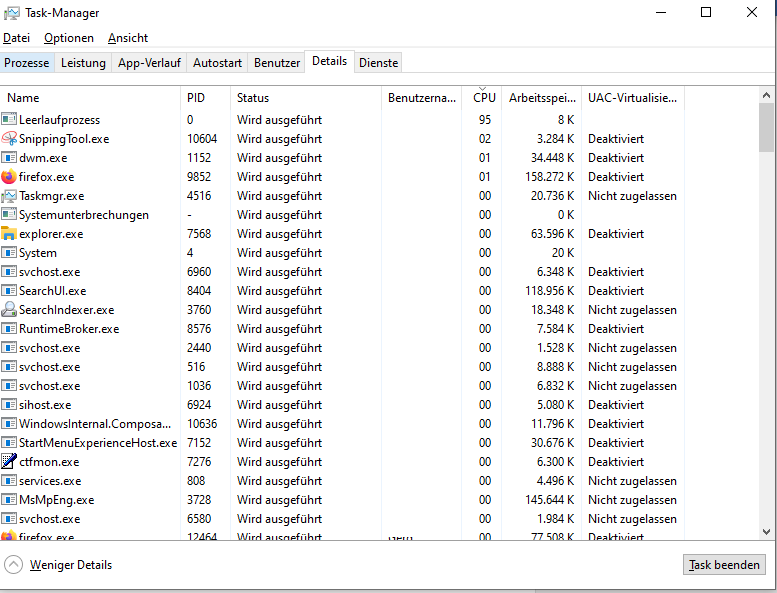Open the Optionen menu
Viewport: 777px width, 593px height.
point(69,38)
